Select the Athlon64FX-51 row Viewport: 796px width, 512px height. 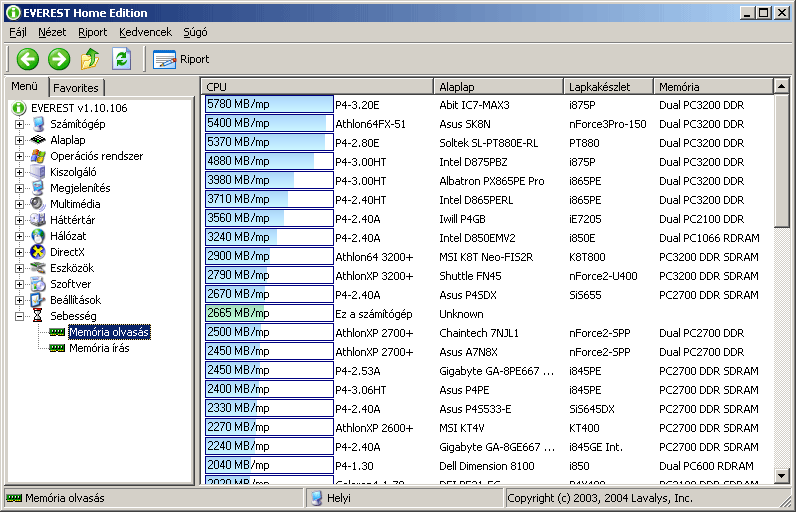pos(488,124)
